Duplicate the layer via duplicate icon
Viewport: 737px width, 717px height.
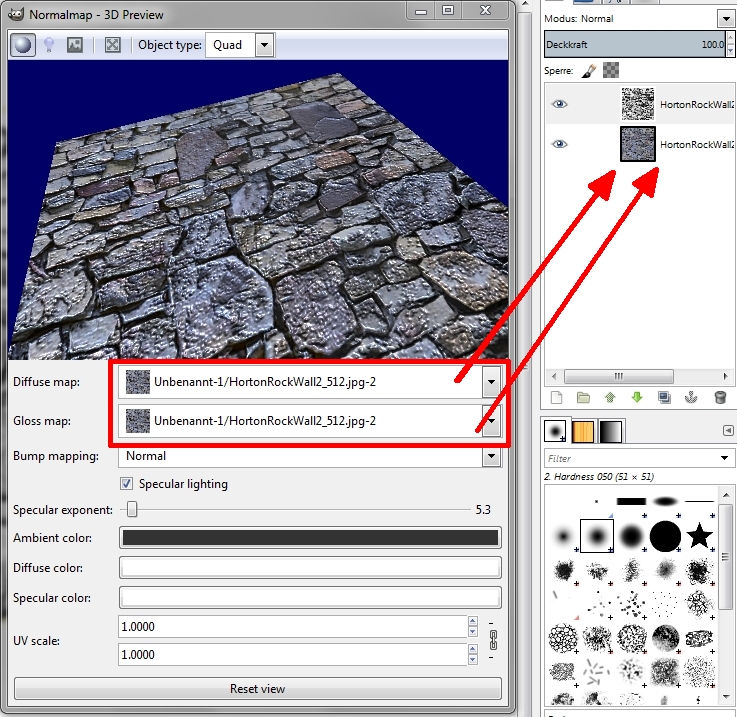(x=664, y=398)
